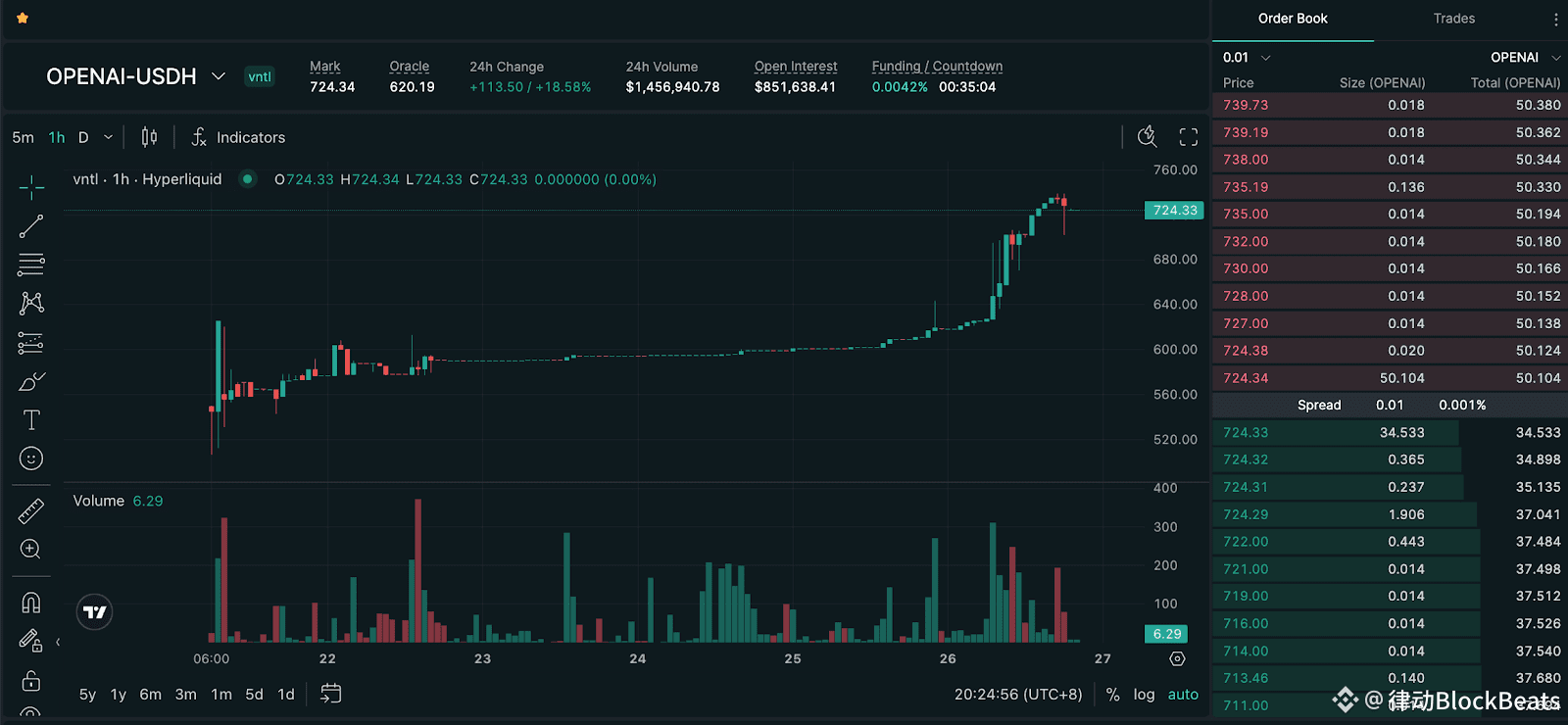The width and height of the screenshot is (1568, 725).
Task: Click the candlestick chart type icon
Action: 149,137
